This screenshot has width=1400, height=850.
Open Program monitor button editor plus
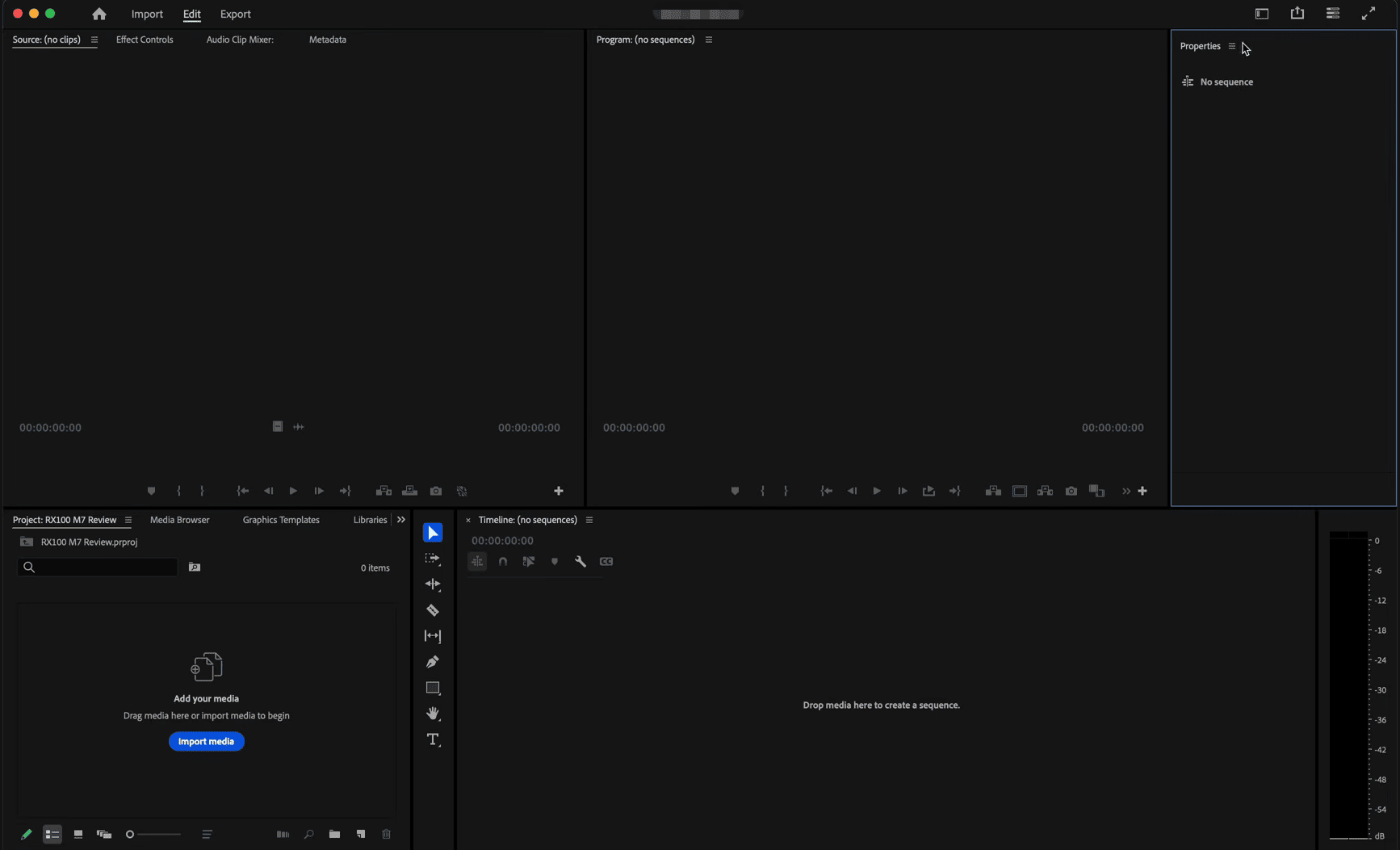[1142, 491]
